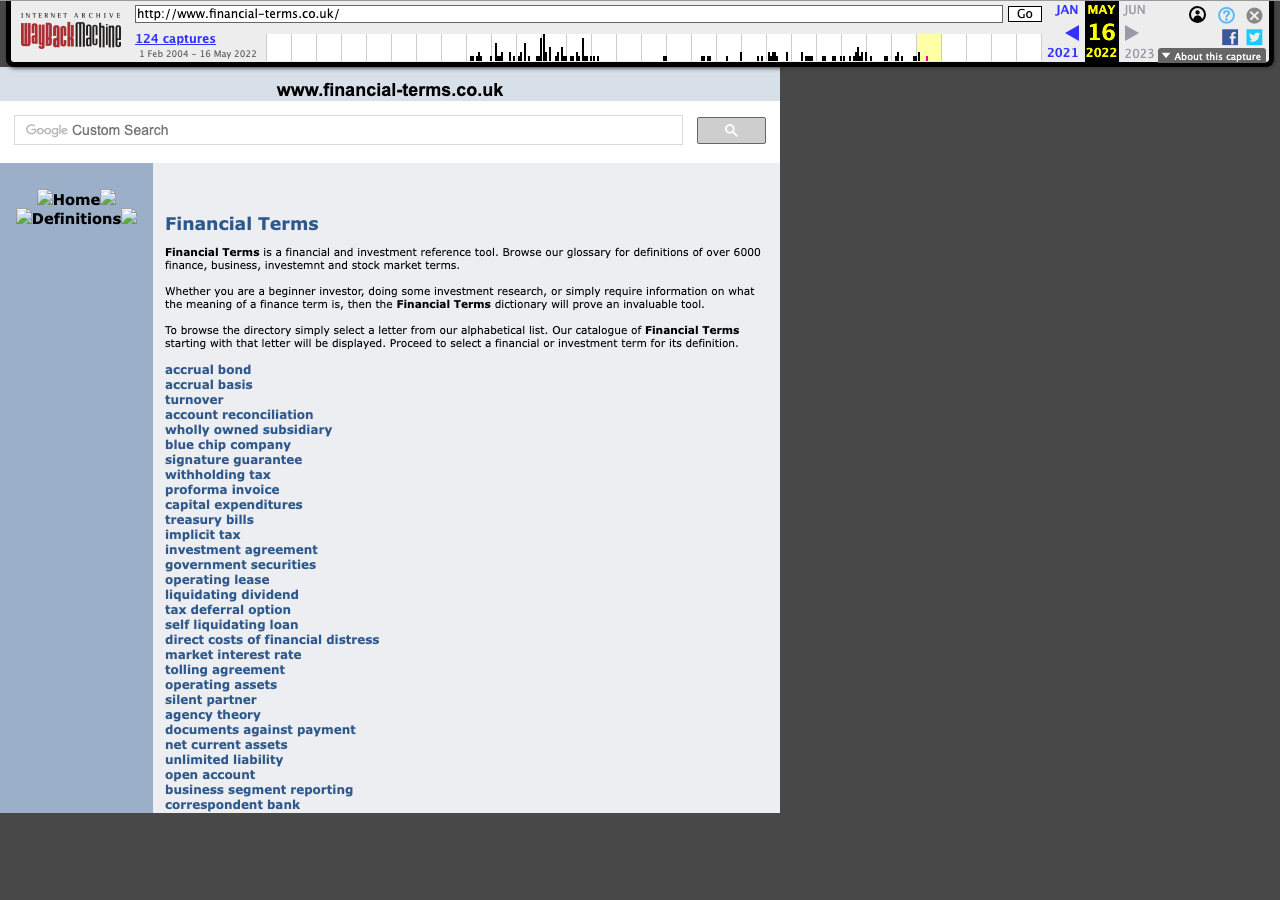The width and height of the screenshot is (1280, 900).
Task: Click the next capture arrow
Action: [1131, 31]
